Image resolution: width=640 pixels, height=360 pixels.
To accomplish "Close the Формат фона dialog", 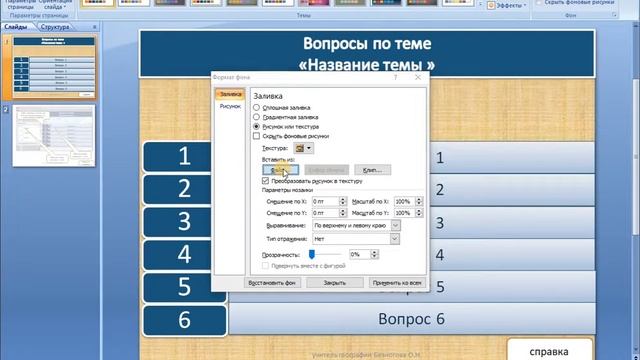I will (x=418, y=77).
